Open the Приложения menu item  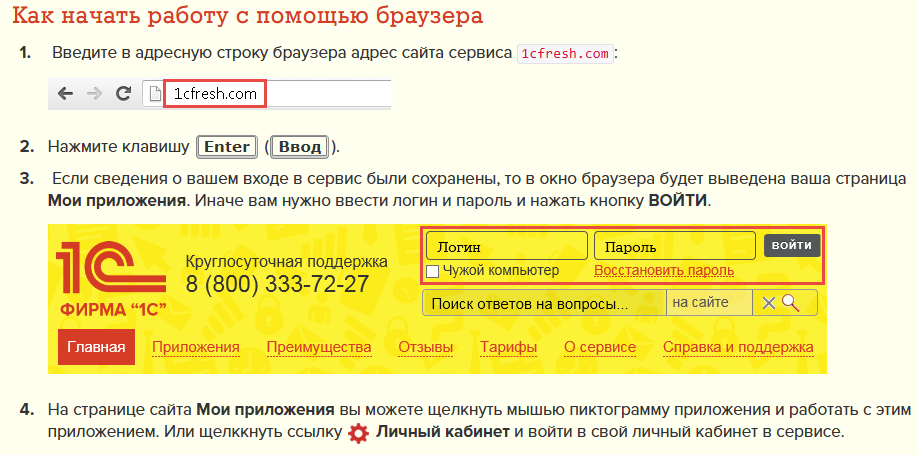point(196,347)
